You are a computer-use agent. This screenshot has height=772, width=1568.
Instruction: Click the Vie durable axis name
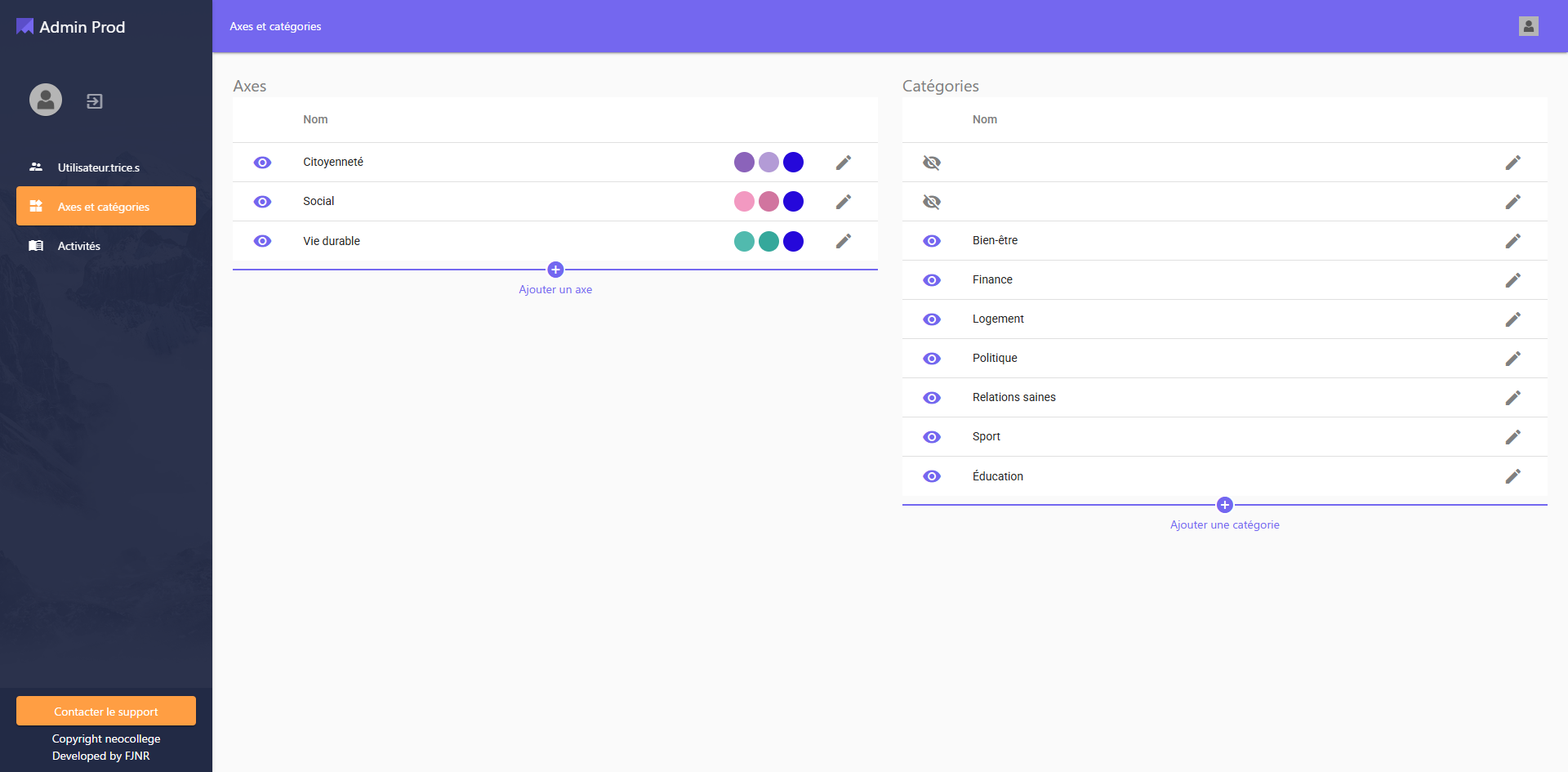(332, 241)
